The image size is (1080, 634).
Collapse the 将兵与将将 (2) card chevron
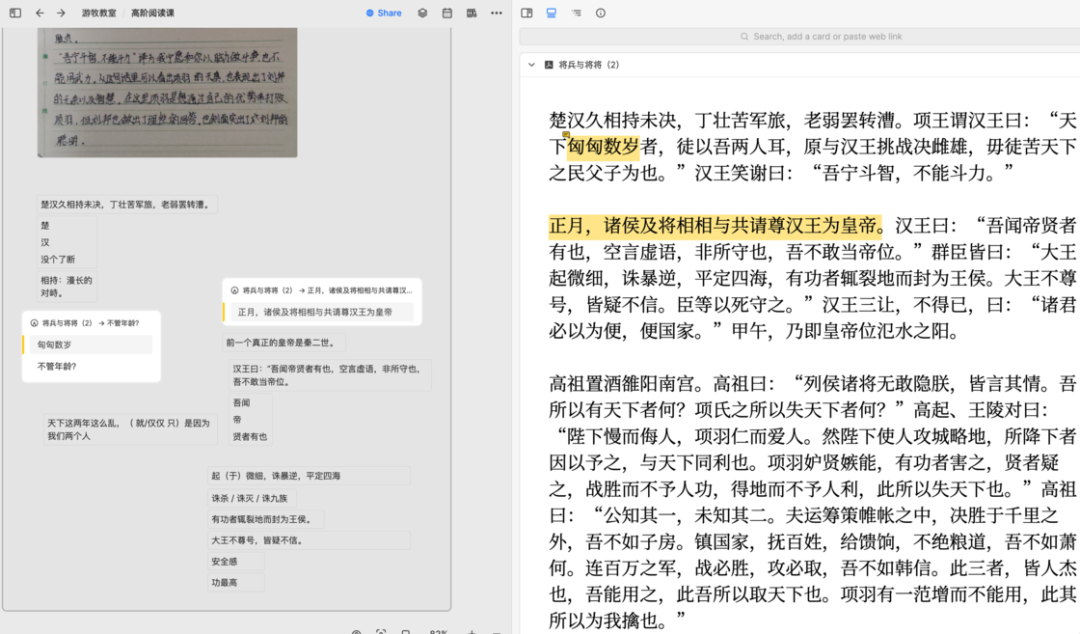point(532,65)
